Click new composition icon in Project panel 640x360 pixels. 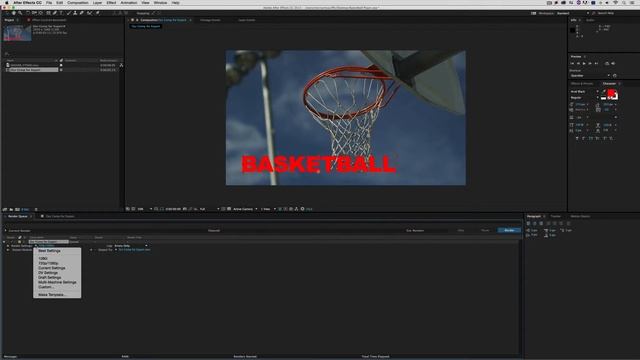click(x=17, y=209)
